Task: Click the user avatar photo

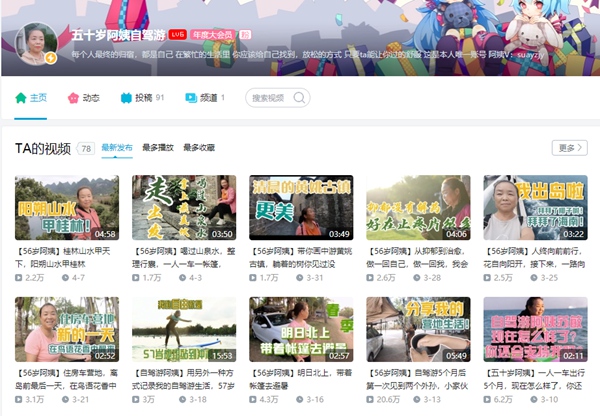Action: (x=34, y=40)
